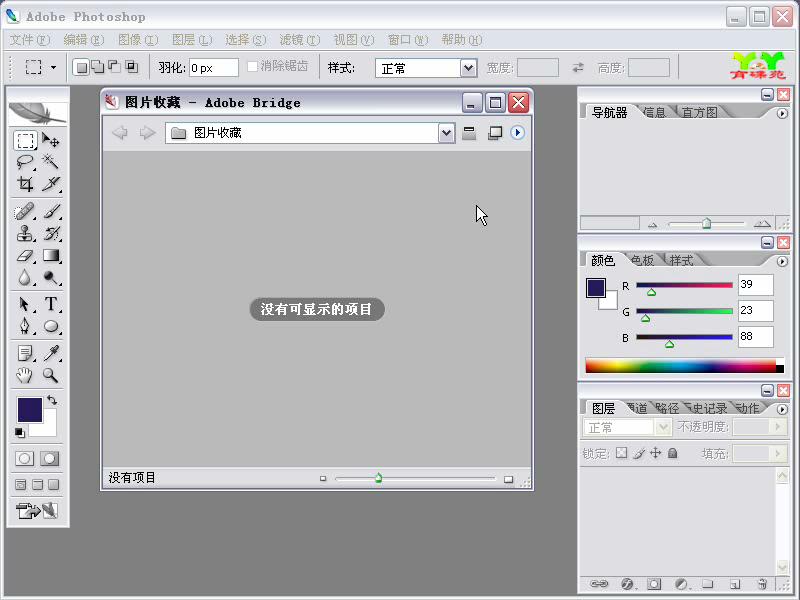The width and height of the screenshot is (800, 600).
Task: Click the G value field showing 23
Action: click(x=756, y=310)
